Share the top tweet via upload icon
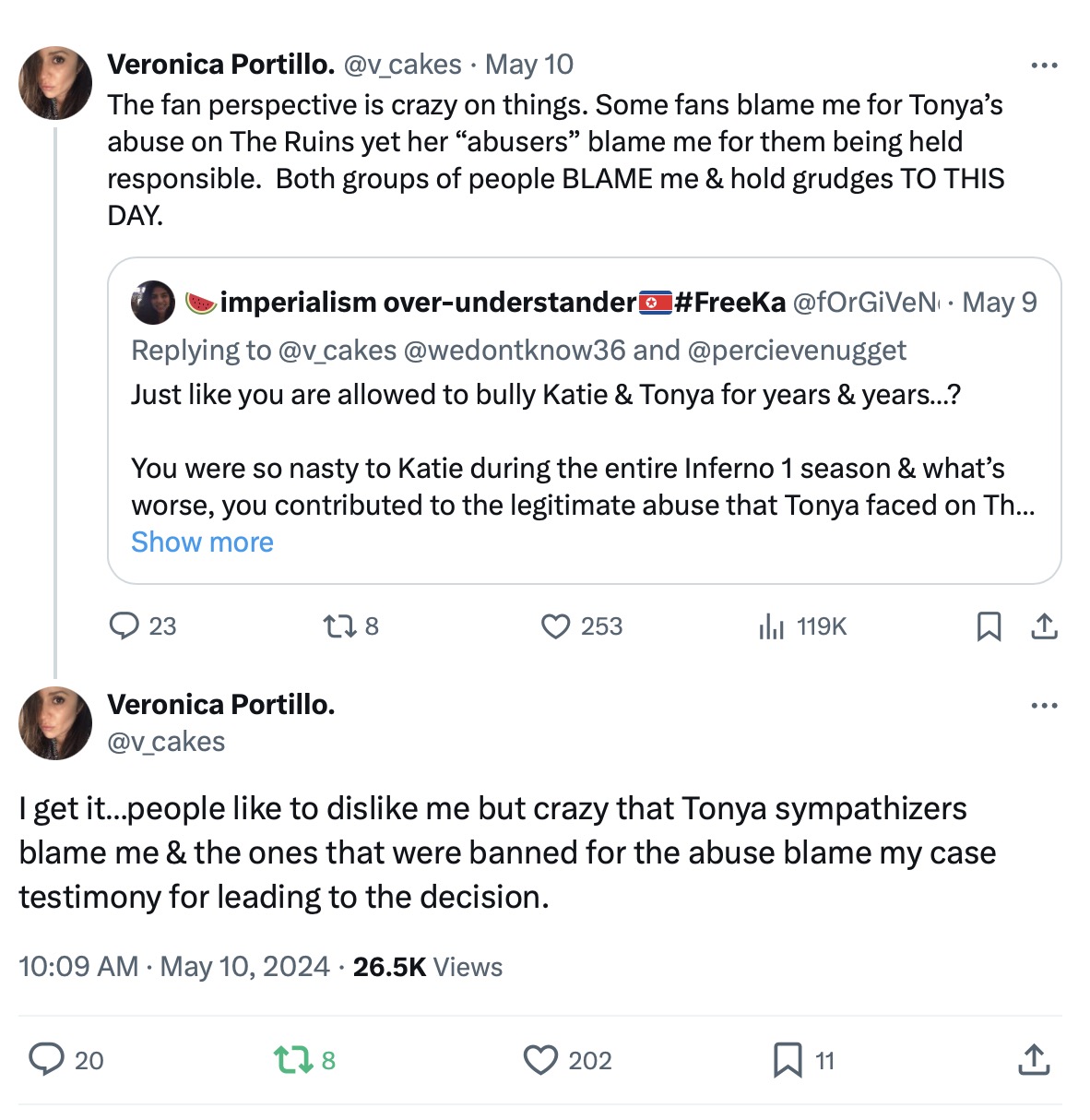 [x=1044, y=626]
